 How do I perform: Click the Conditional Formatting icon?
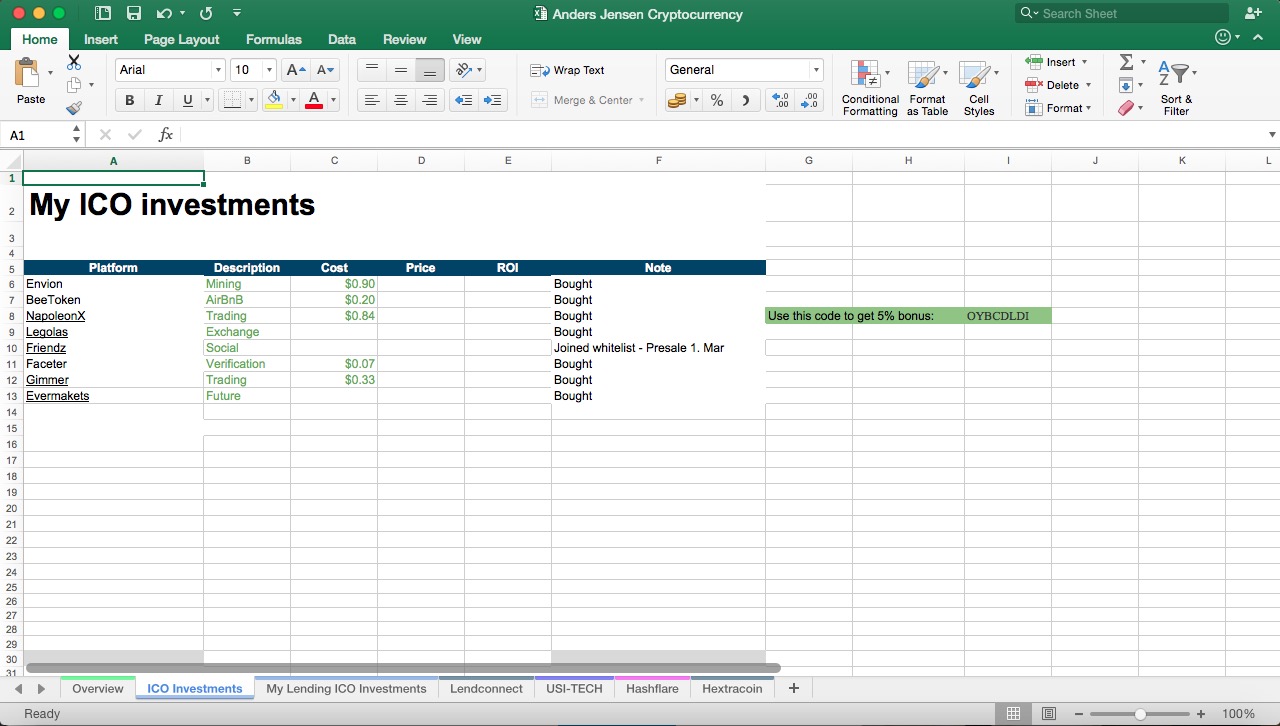point(866,75)
